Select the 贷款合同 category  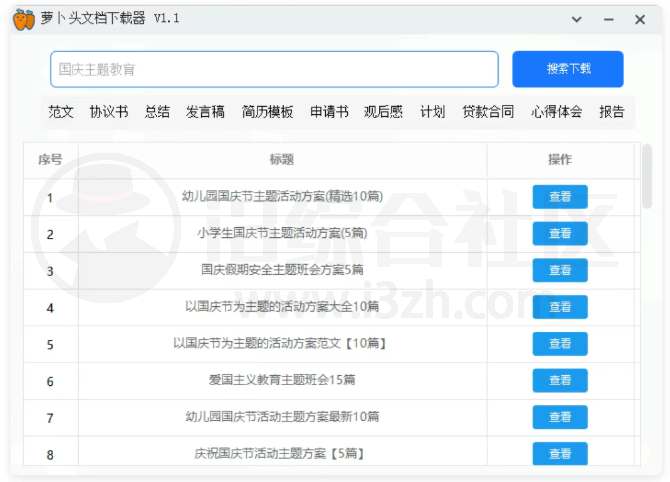[488, 112]
